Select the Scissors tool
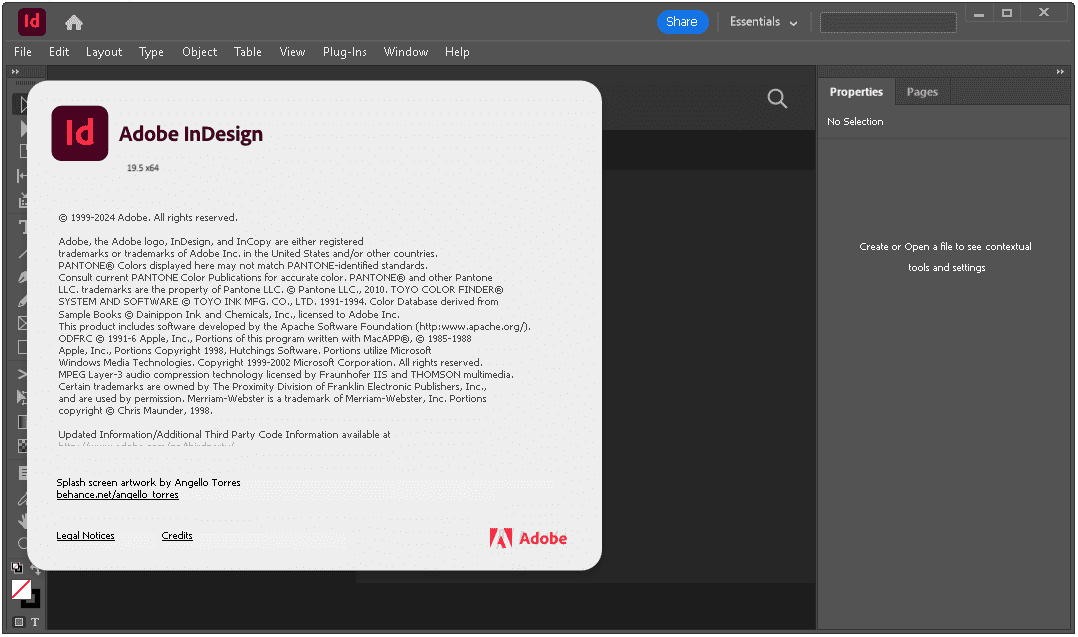This screenshot has height=637, width=1078. coord(22,374)
